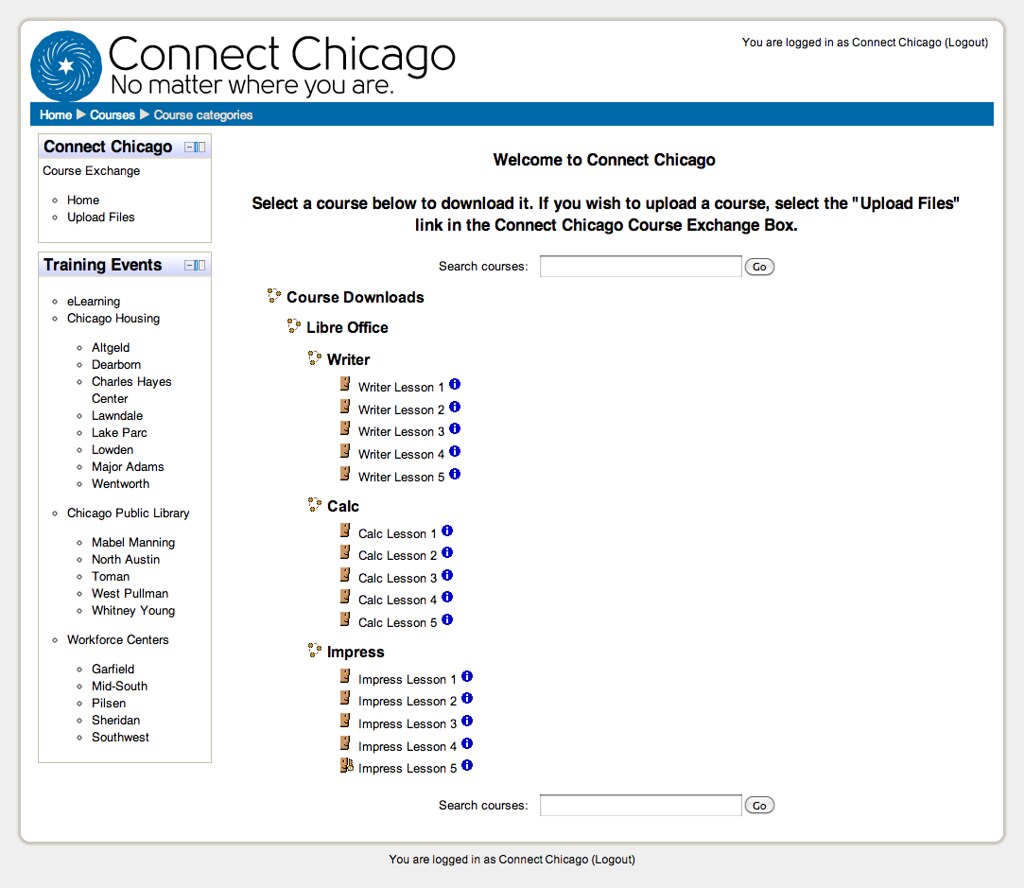
Task: Open Chicago Public Library events
Action: click(x=128, y=513)
